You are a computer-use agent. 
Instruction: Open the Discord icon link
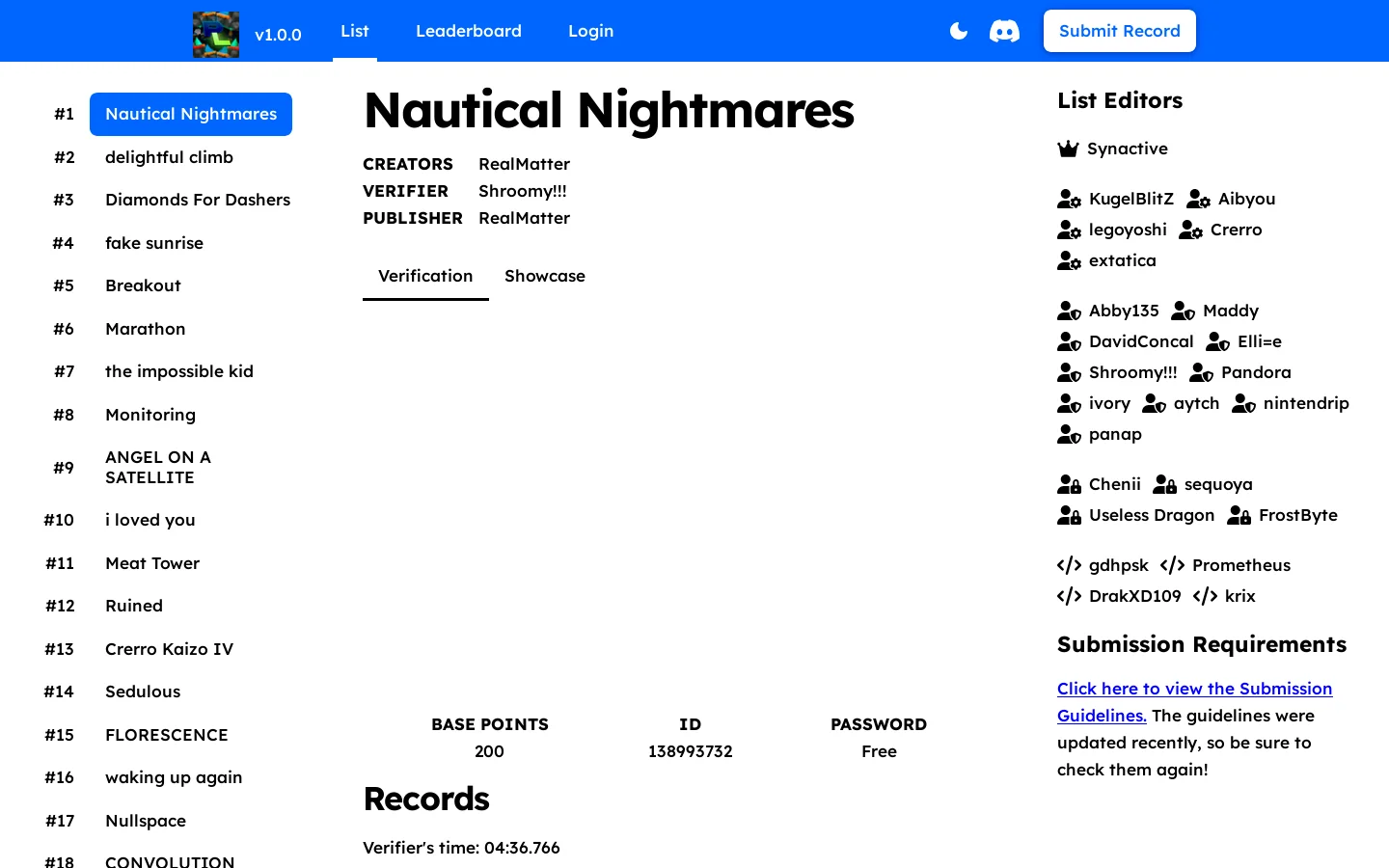1004,31
